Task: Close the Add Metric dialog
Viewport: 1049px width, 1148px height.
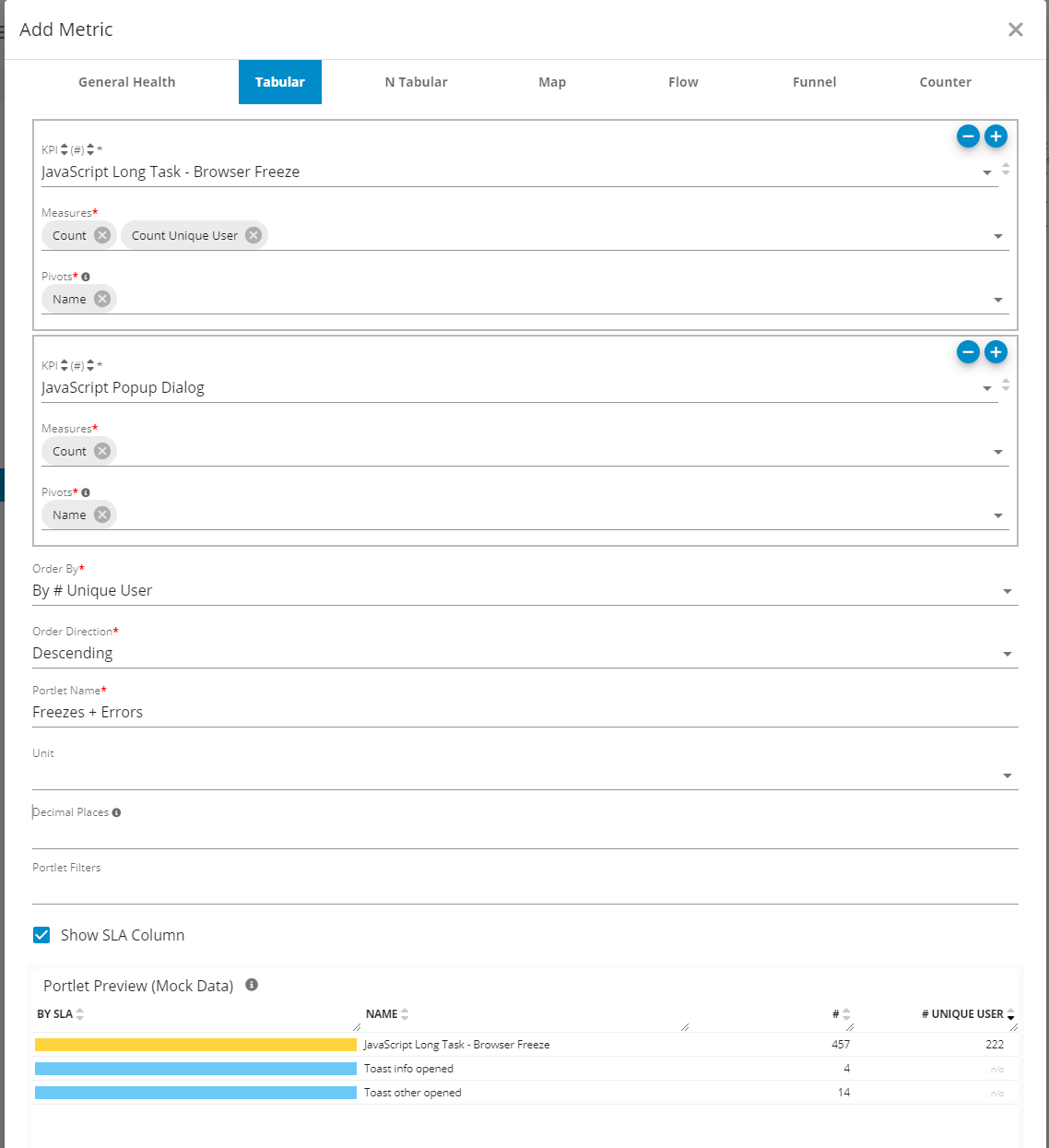Action: point(1016,30)
